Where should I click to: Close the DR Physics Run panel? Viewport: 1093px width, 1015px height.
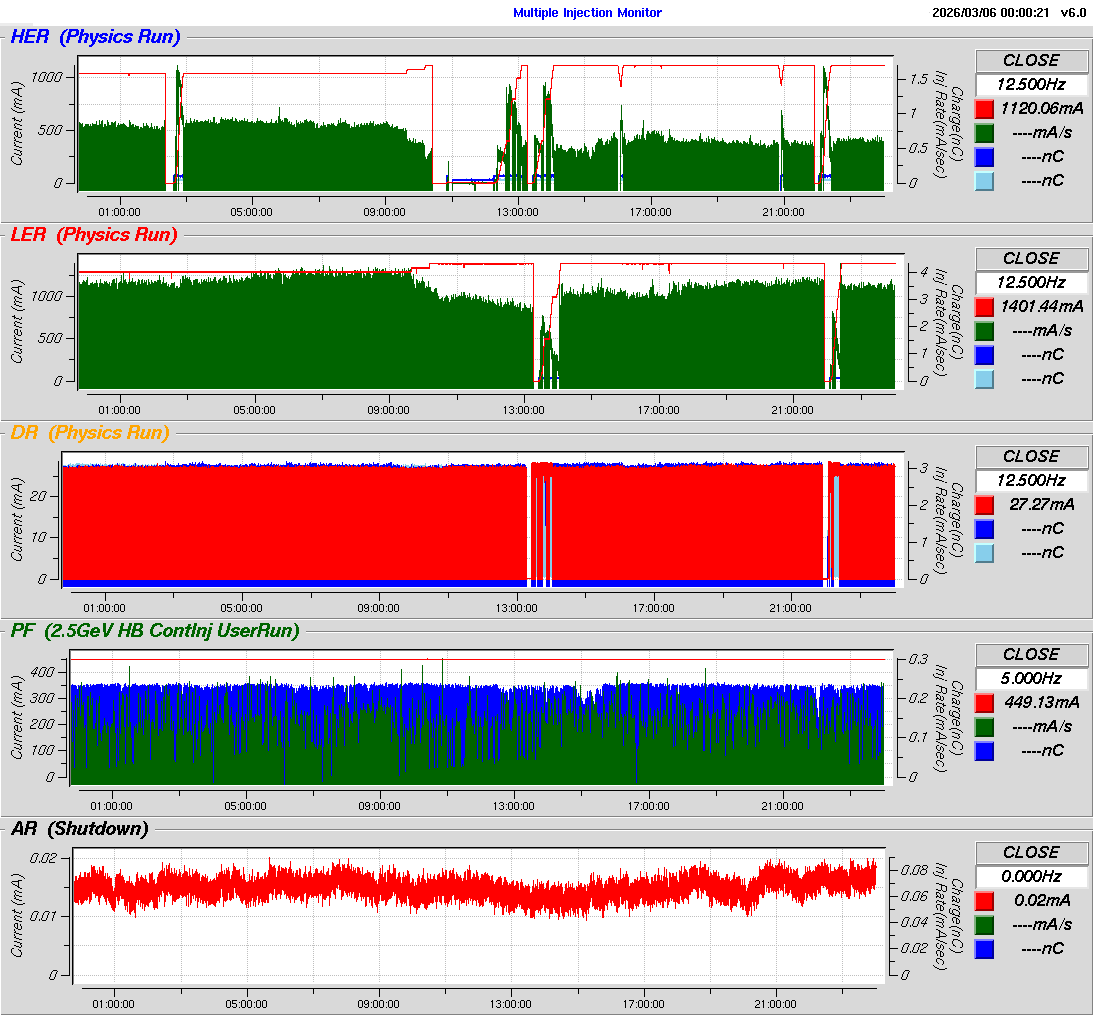click(1030, 456)
